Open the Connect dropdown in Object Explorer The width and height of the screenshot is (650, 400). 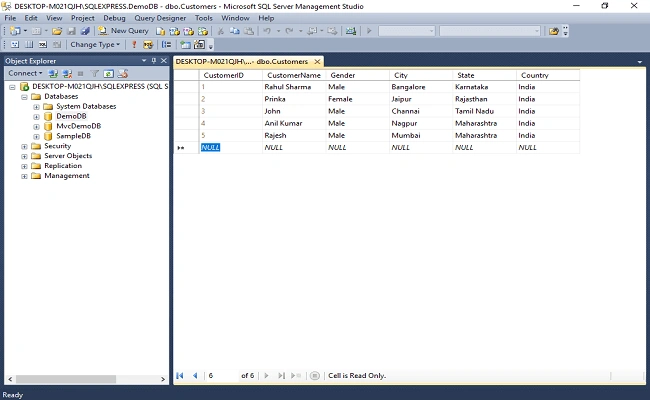pyautogui.click(x=25, y=73)
